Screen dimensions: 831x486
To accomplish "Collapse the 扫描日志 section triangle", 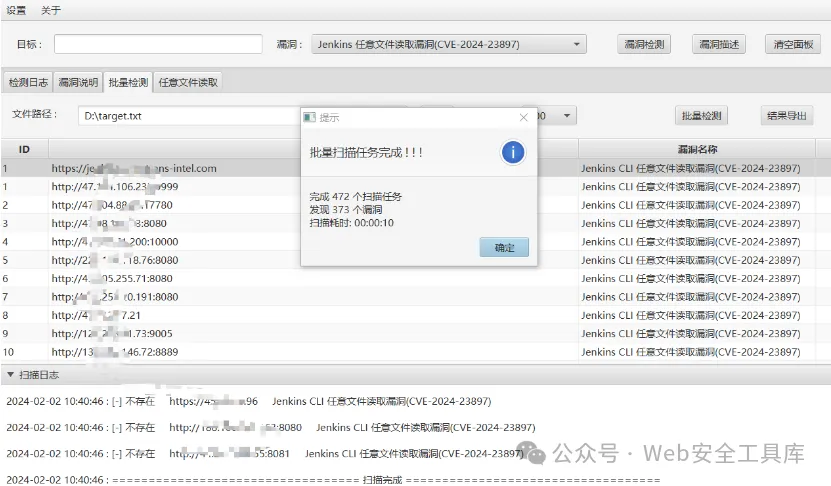I will [x=10, y=375].
